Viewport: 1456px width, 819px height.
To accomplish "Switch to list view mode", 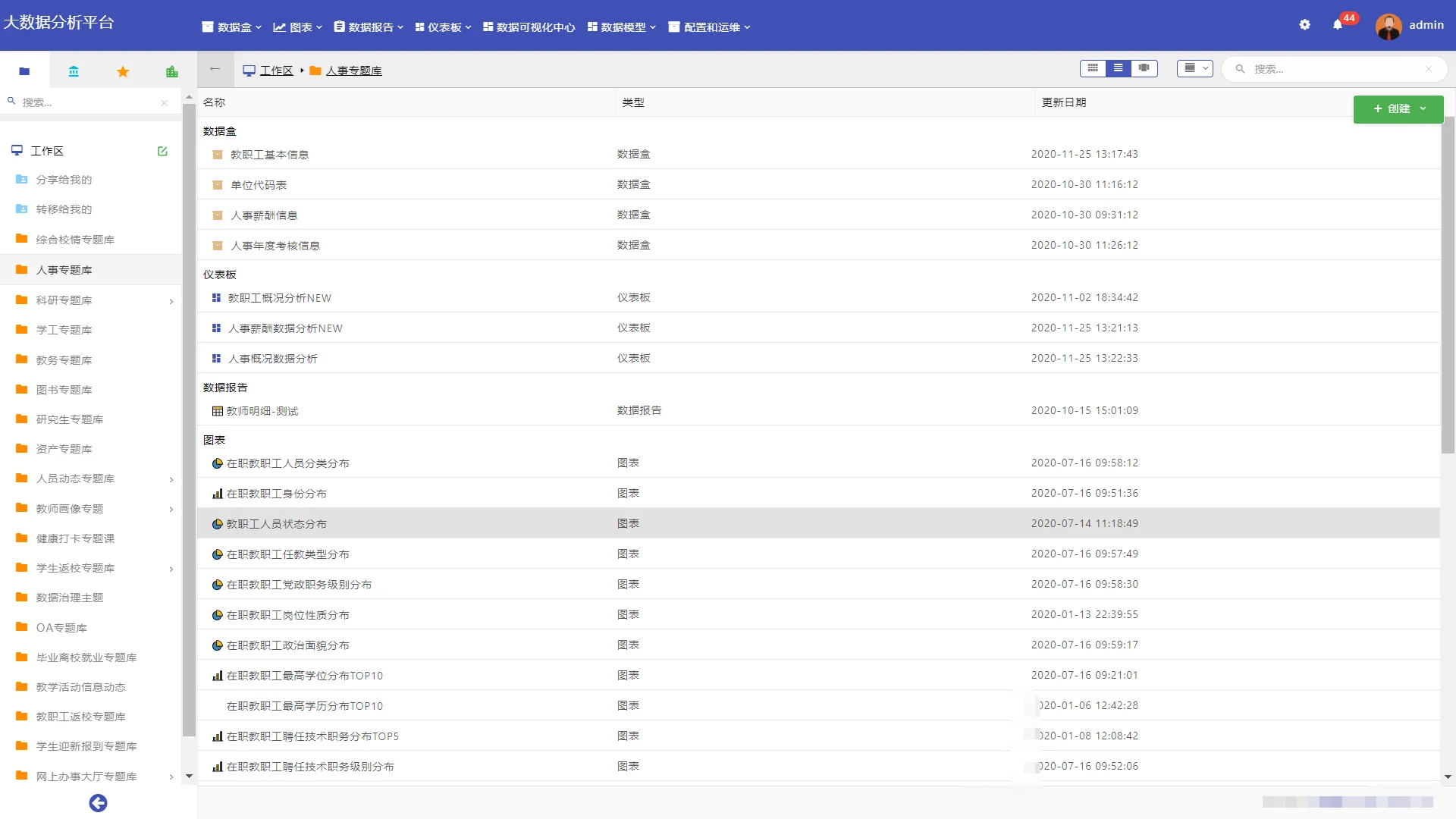I will click(x=1118, y=68).
